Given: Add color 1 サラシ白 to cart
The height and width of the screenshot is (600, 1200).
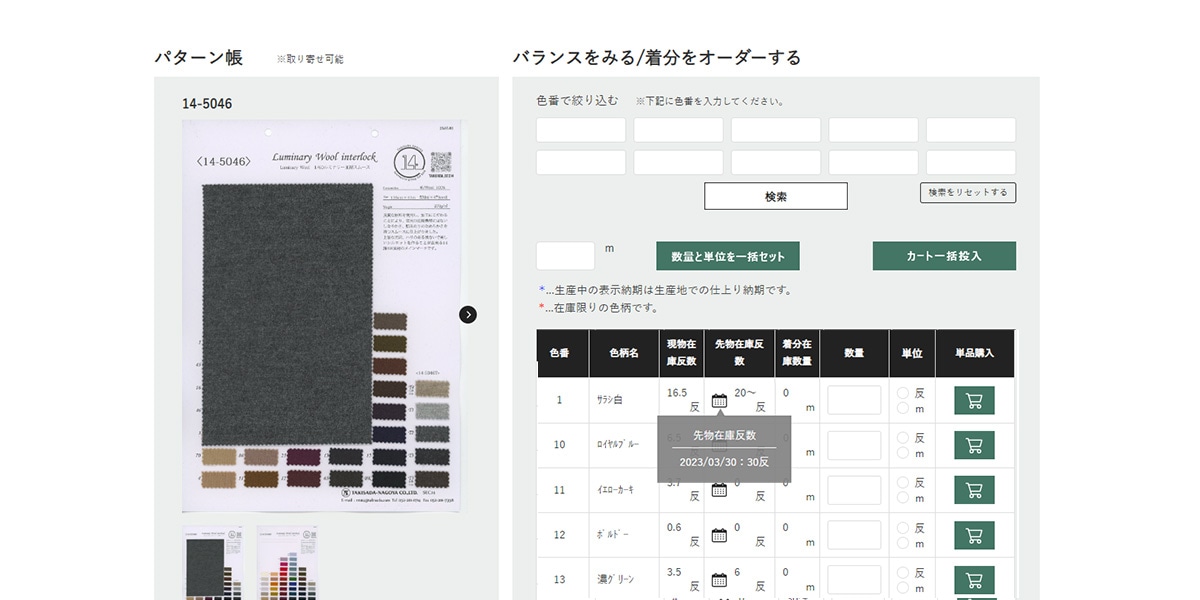Looking at the screenshot, I should coord(974,400).
